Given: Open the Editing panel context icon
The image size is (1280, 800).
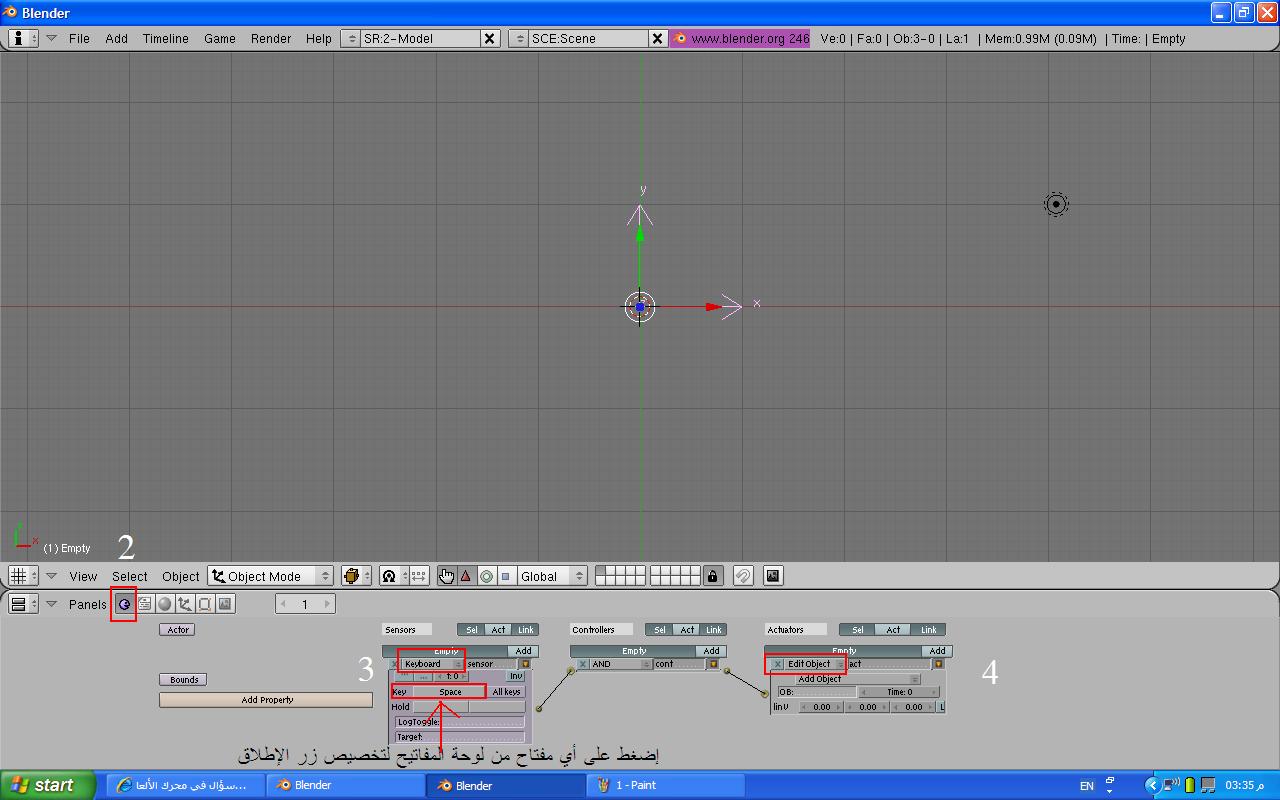Looking at the screenshot, I should (x=205, y=604).
